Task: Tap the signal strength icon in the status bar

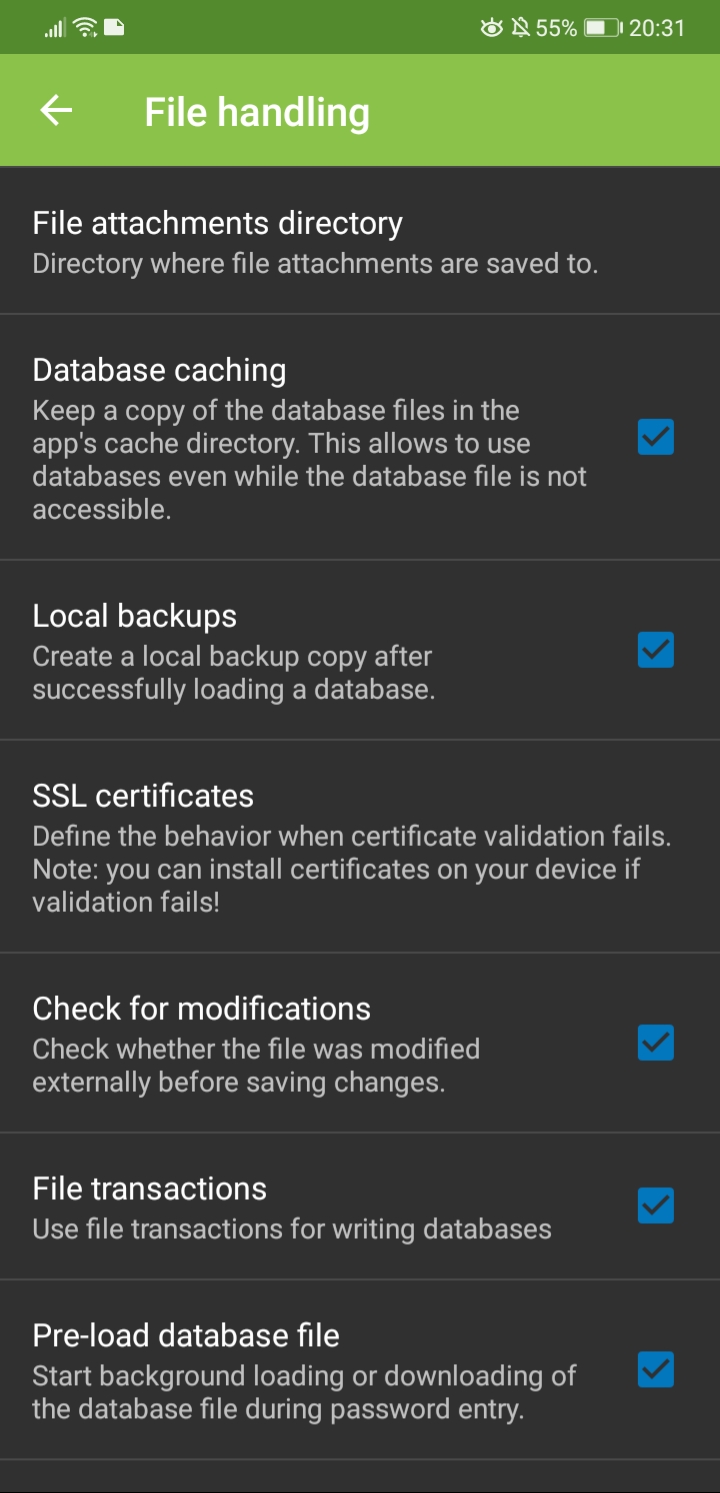Action: pyautogui.click(x=54, y=27)
